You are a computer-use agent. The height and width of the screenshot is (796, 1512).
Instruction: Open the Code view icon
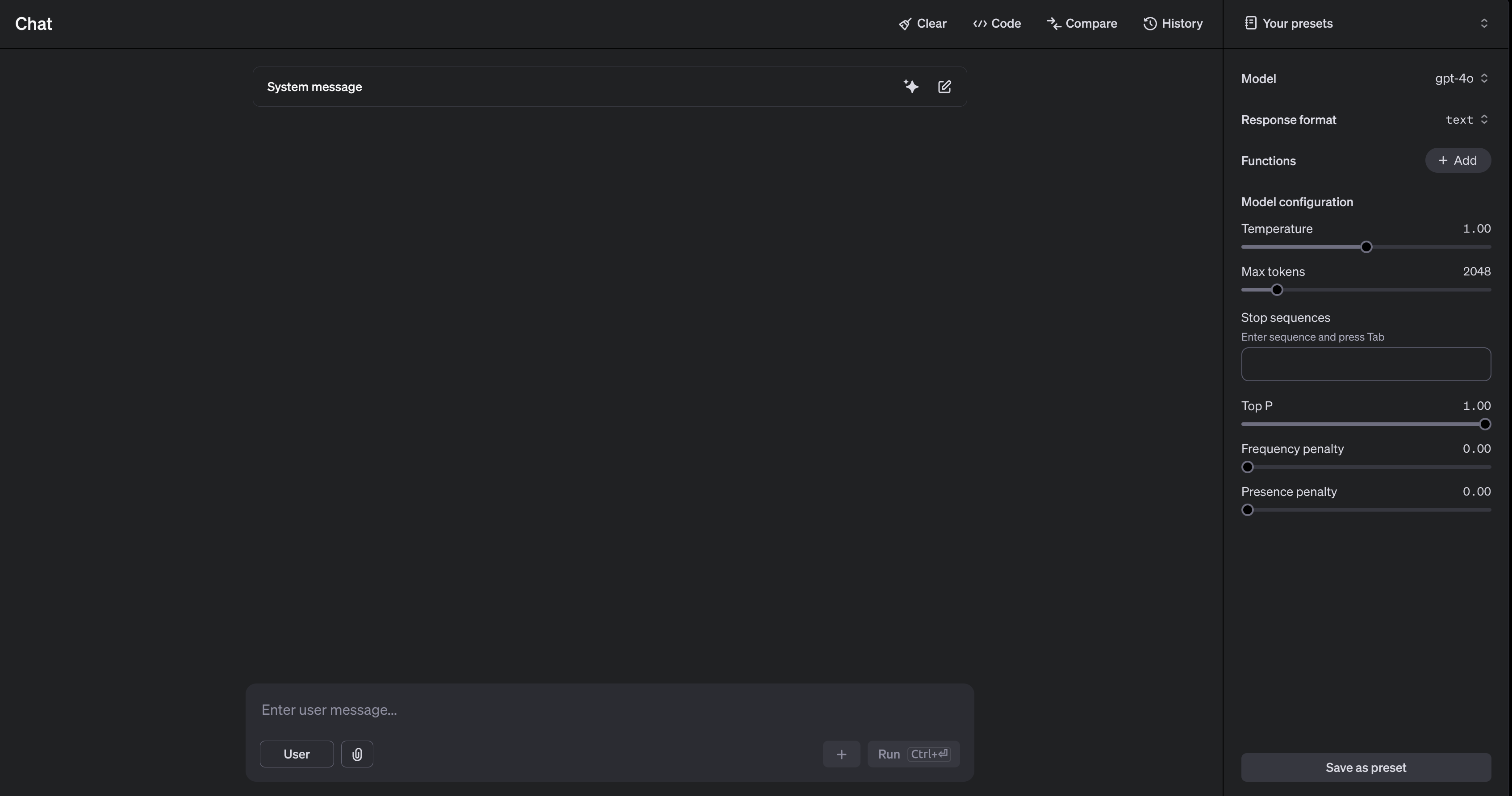coord(980,24)
